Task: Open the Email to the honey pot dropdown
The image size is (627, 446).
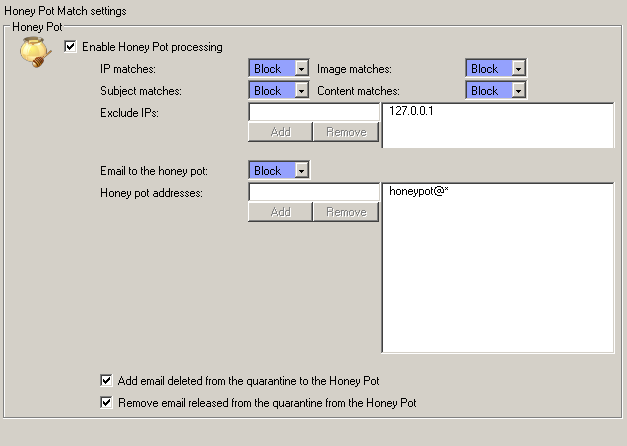Action: pyautogui.click(x=301, y=171)
